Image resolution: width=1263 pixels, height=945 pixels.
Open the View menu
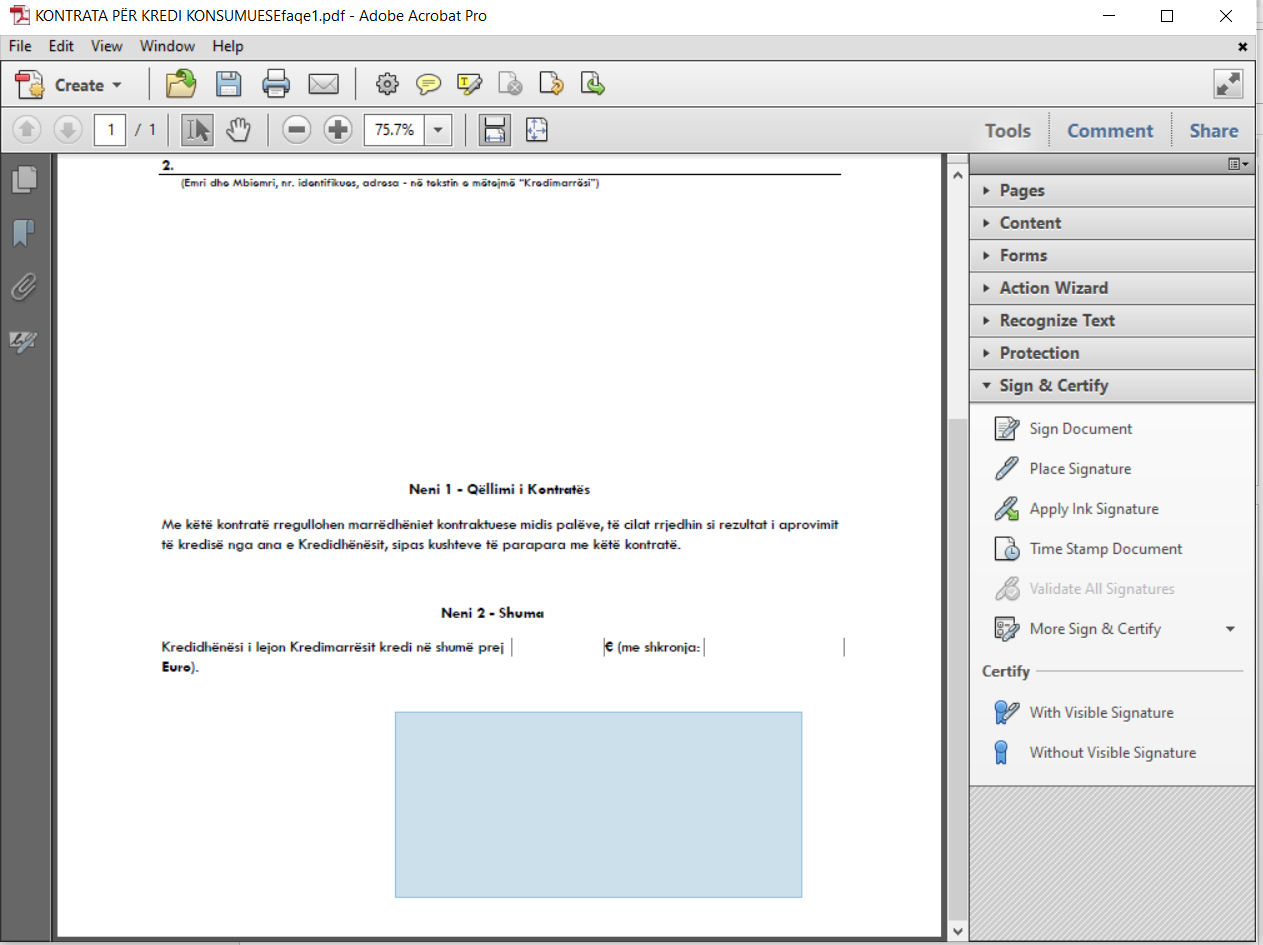point(106,46)
